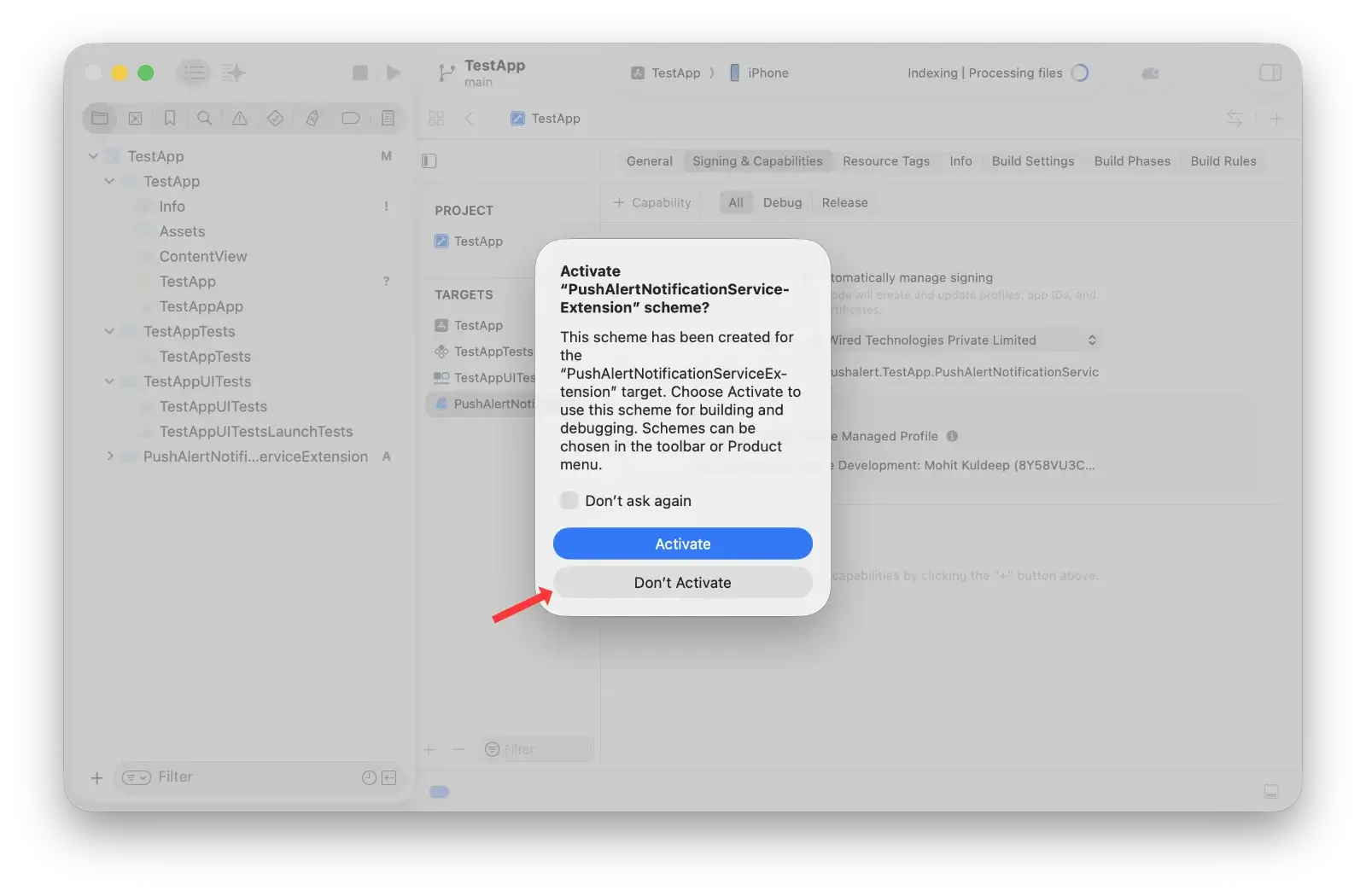Image resolution: width=1366 pixels, height=896 pixels.
Task: Click the Stop button in toolbar
Action: click(x=360, y=73)
